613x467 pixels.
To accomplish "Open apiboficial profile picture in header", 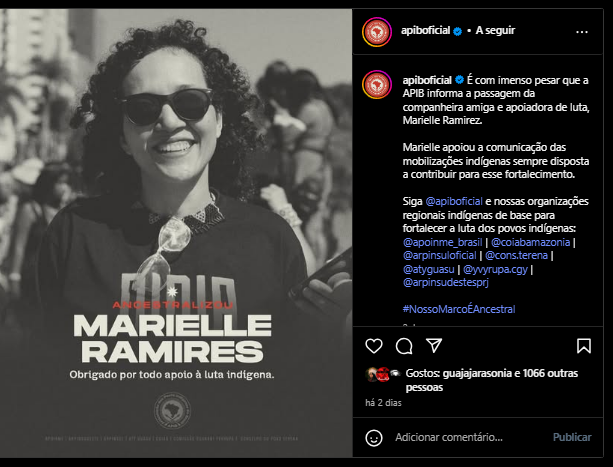I will click(x=377, y=32).
